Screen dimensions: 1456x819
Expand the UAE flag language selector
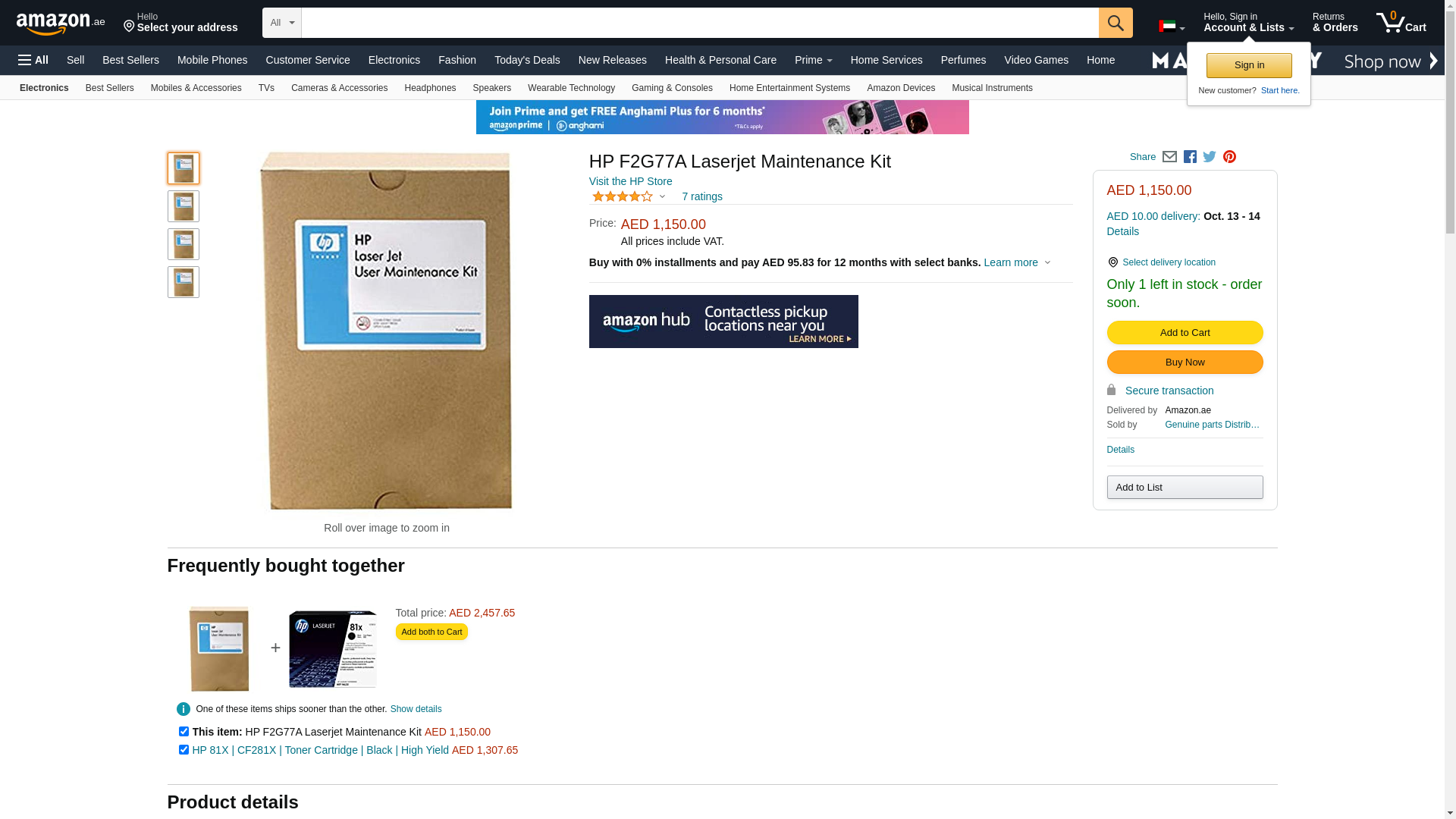(1172, 27)
